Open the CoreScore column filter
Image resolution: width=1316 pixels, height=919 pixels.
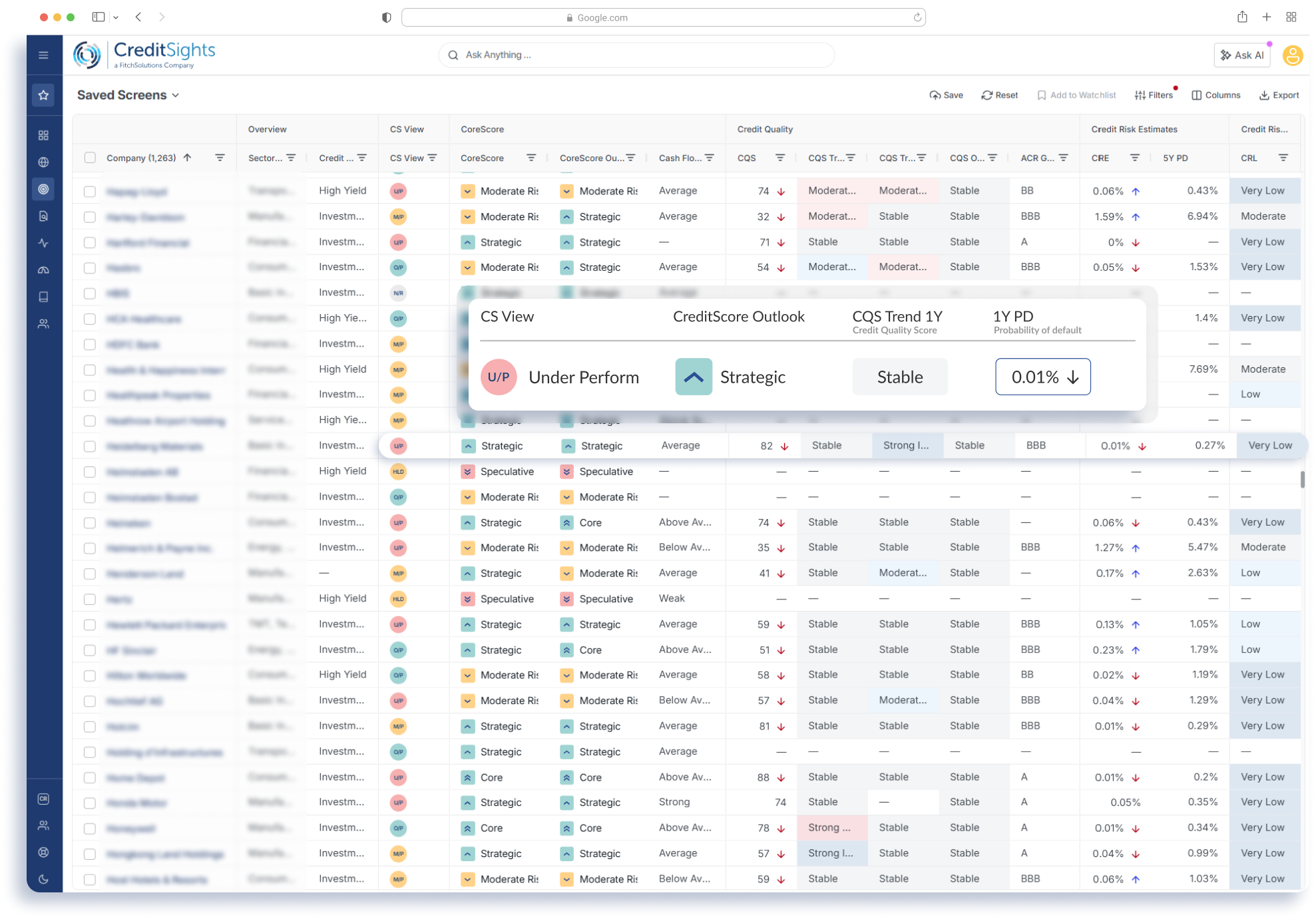pyautogui.click(x=531, y=158)
